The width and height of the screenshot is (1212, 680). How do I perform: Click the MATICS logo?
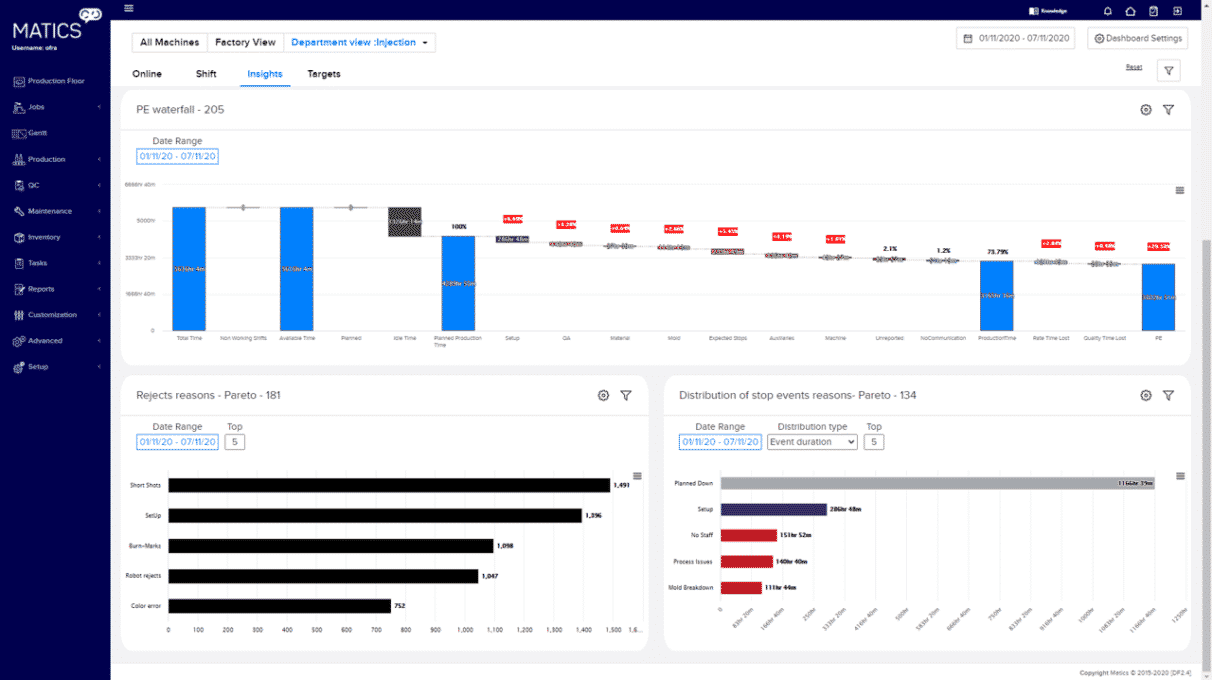tap(56, 24)
